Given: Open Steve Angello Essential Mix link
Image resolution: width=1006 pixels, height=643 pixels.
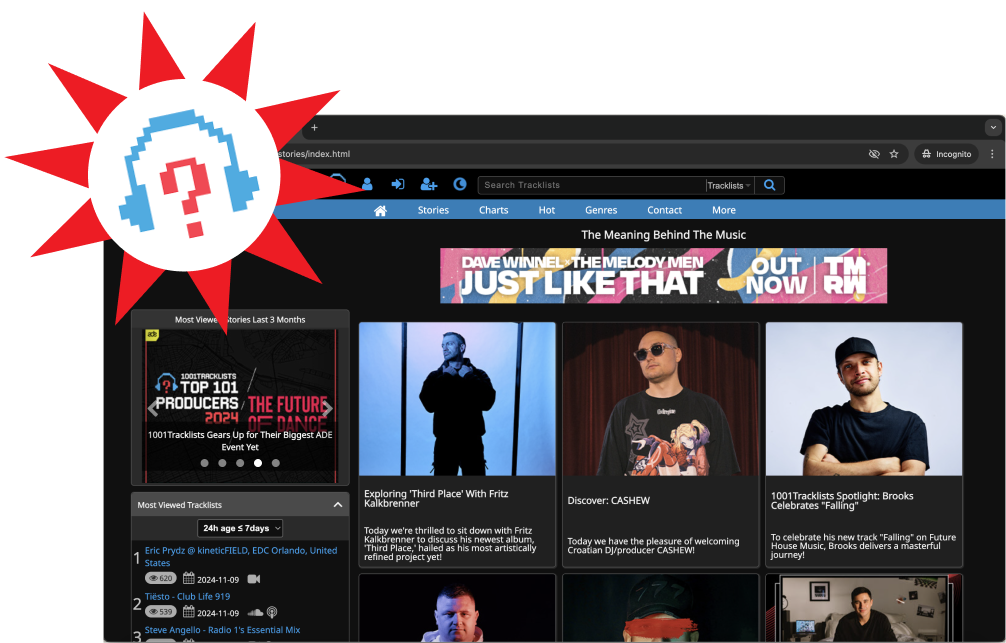Looking at the screenshot, I should click(222, 630).
